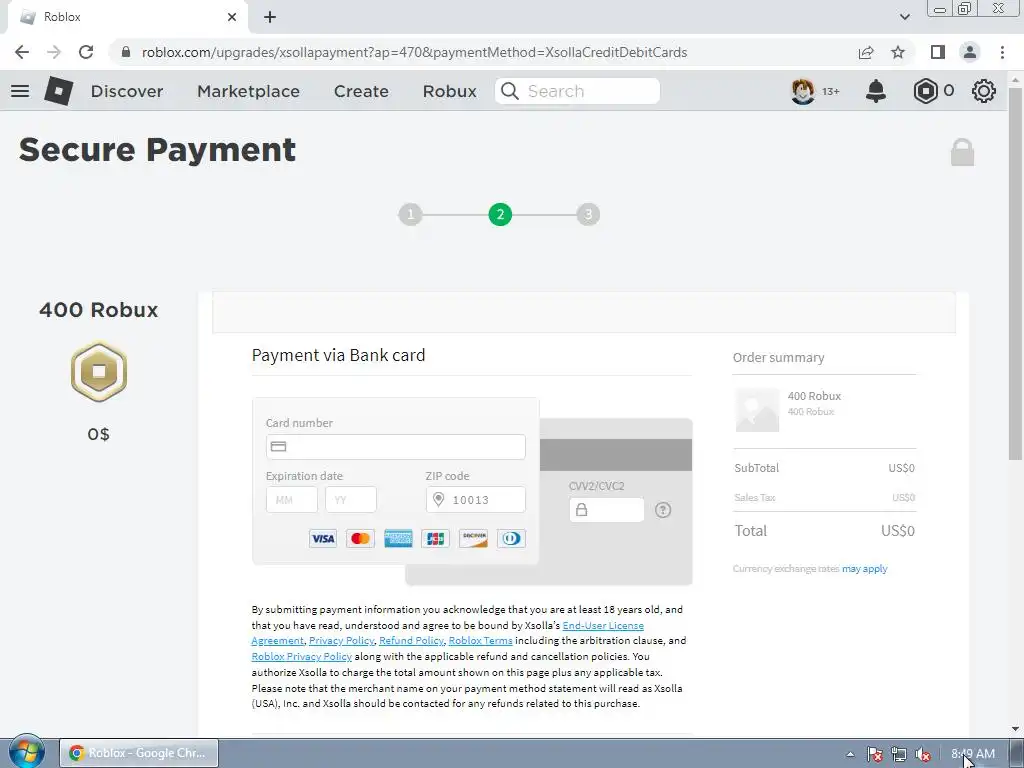Open the Discover page
Screen dimensions: 1024x768
tap(127, 91)
